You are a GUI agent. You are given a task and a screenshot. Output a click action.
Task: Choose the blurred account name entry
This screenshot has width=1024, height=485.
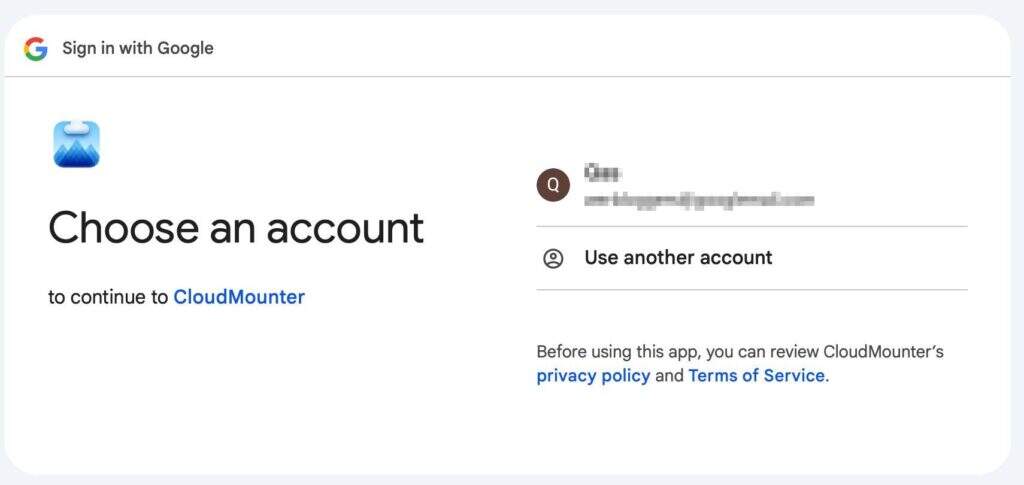(600, 172)
